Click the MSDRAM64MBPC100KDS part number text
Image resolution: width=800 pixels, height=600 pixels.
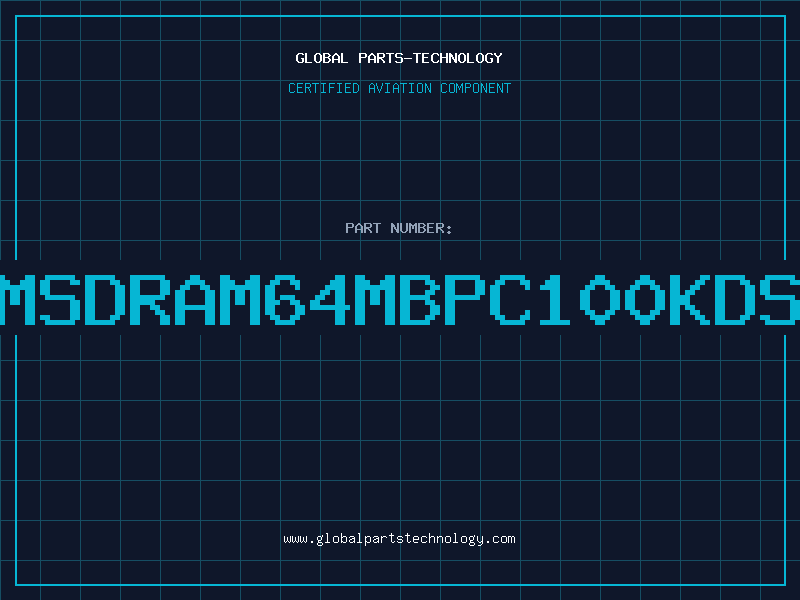[x=400, y=300]
